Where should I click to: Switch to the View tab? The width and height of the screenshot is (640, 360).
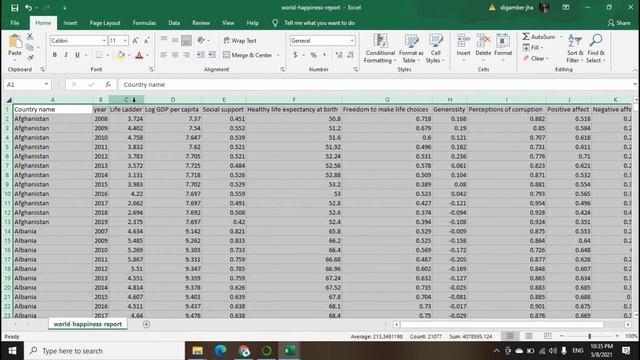(228, 23)
